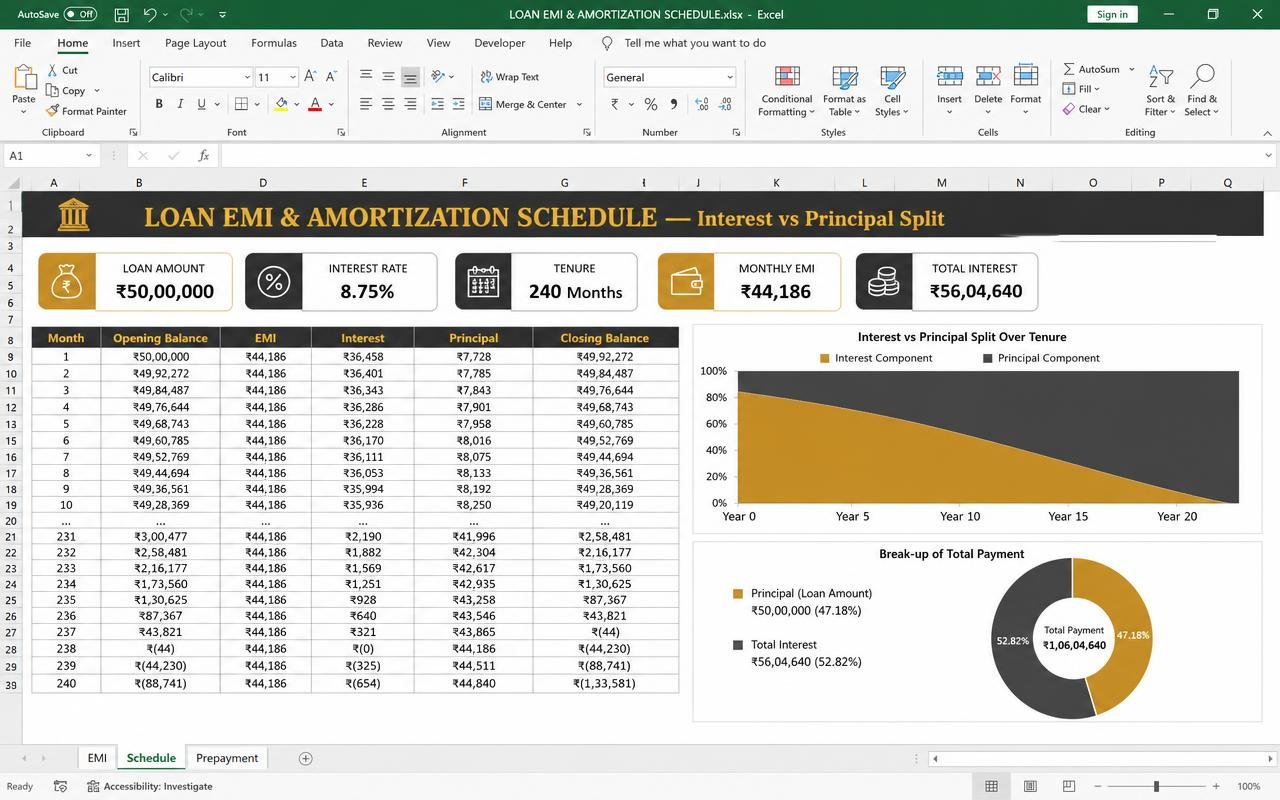Screen dimensions: 1280x800
Task: Open the General number format dropdown
Action: (x=730, y=77)
